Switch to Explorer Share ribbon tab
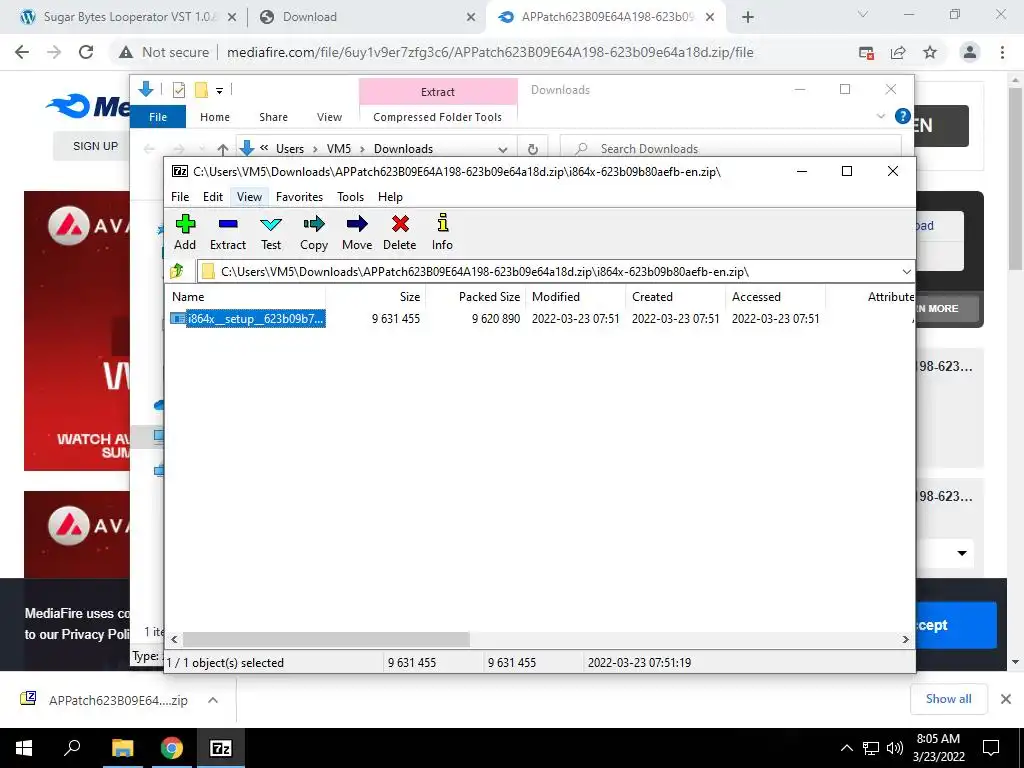 pyautogui.click(x=273, y=117)
